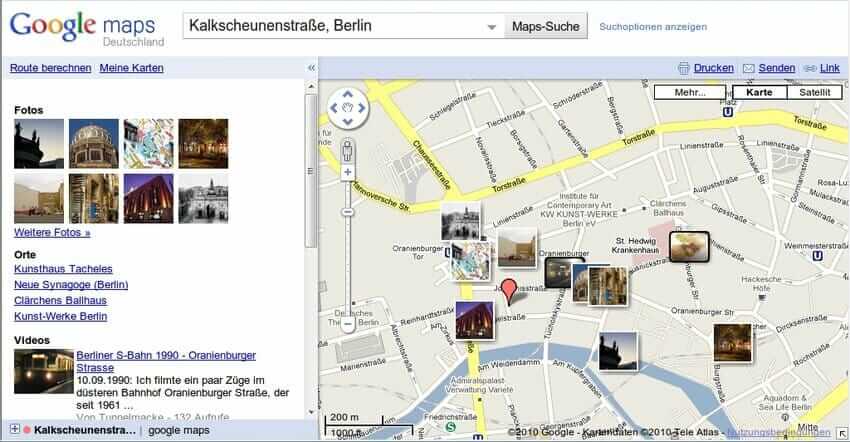Open the Mehr... map layers dropdown
850x442 pixels.
point(690,92)
